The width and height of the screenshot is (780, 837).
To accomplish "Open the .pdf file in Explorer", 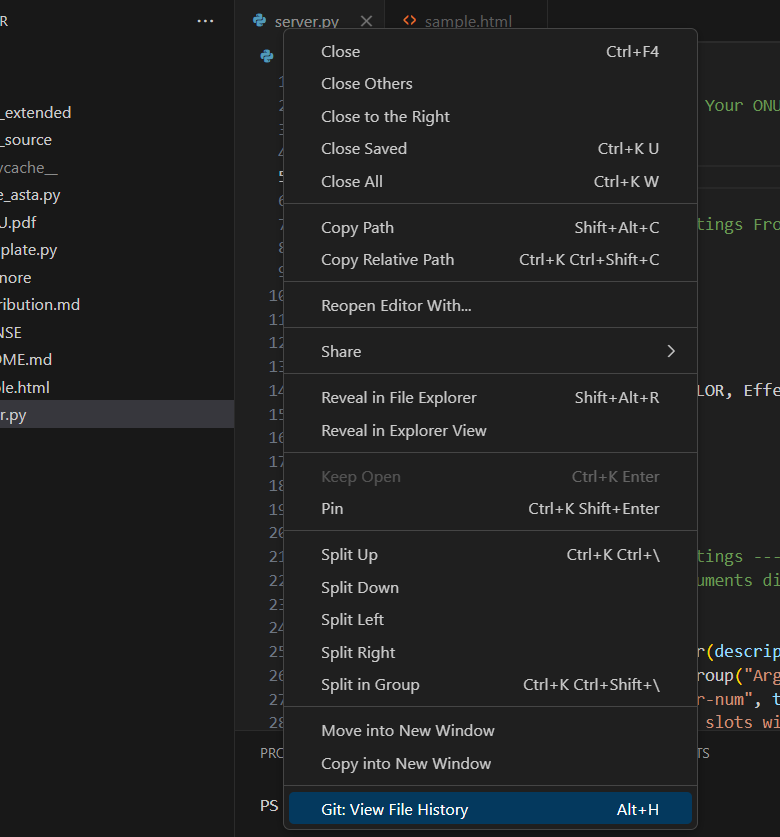I will click(x=117, y=223).
